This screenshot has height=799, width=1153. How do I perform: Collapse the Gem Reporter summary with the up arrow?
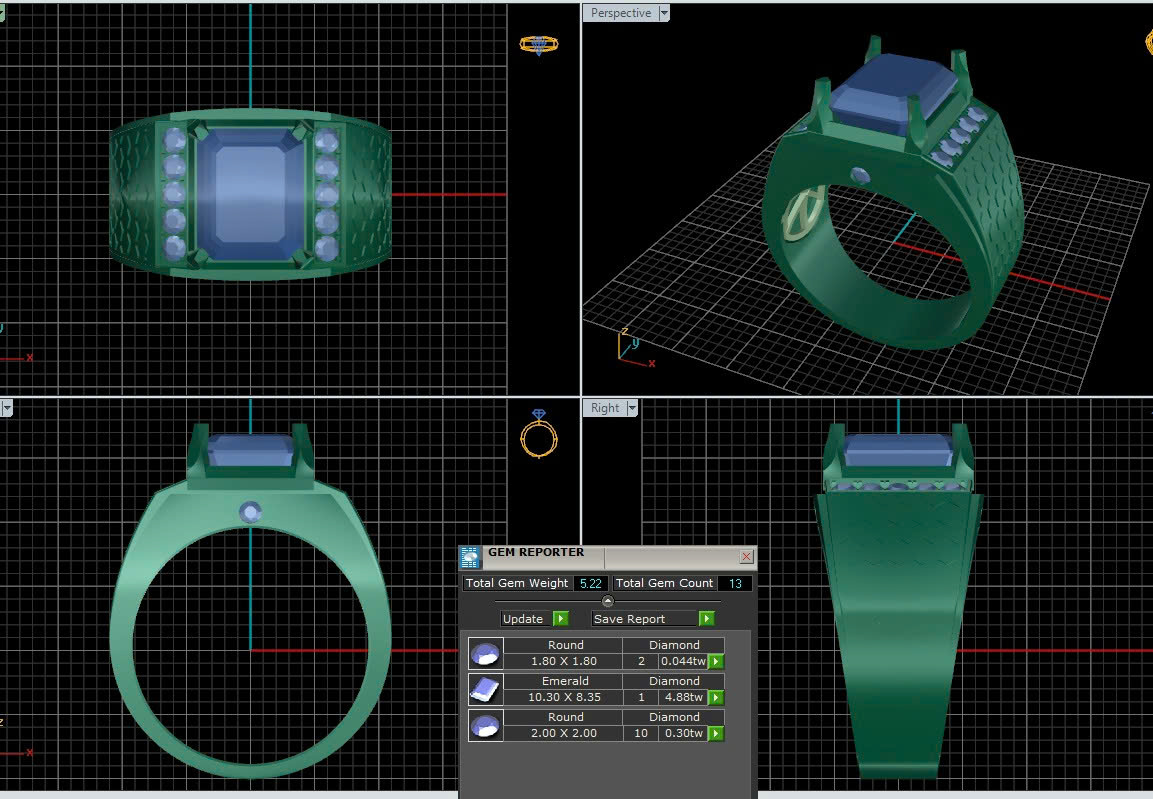pyautogui.click(x=607, y=601)
